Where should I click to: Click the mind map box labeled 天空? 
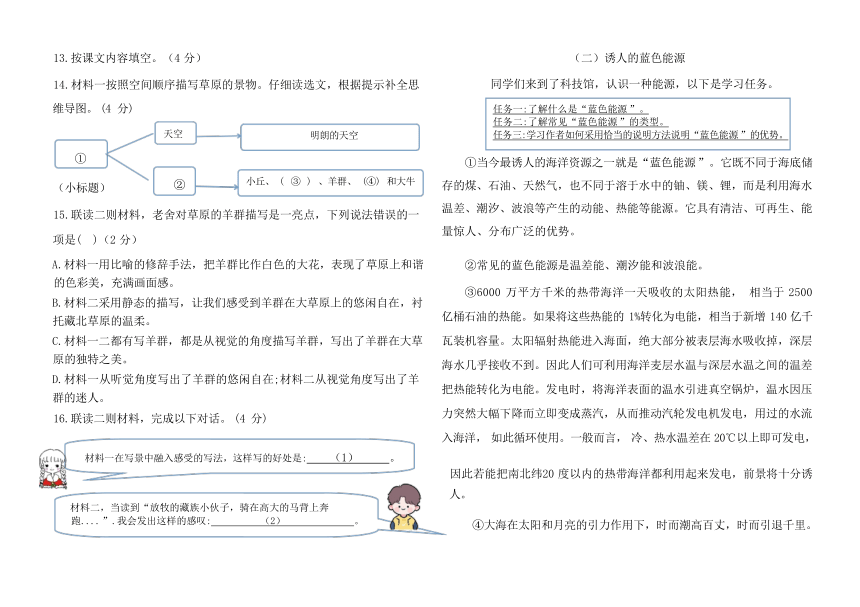tap(175, 133)
